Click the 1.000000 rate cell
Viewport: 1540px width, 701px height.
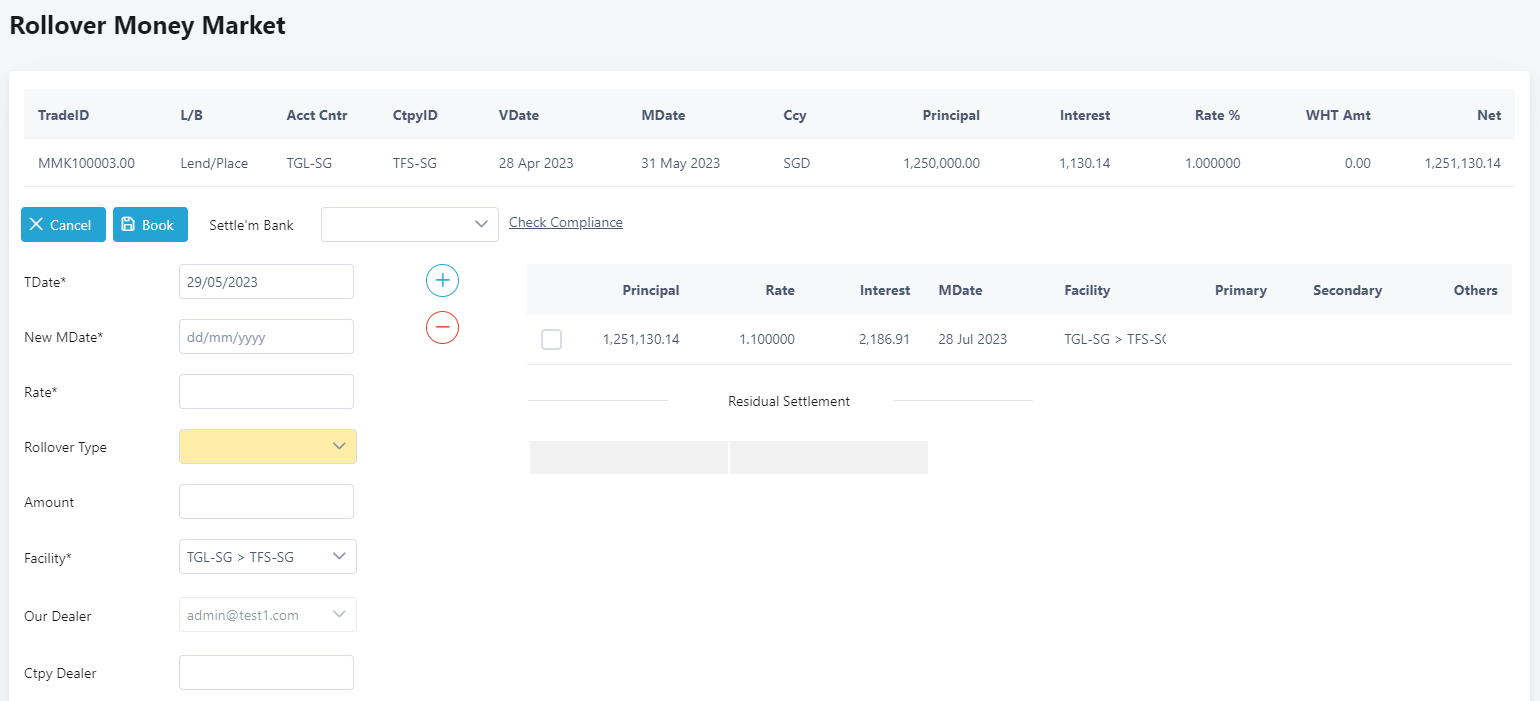click(1212, 163)
